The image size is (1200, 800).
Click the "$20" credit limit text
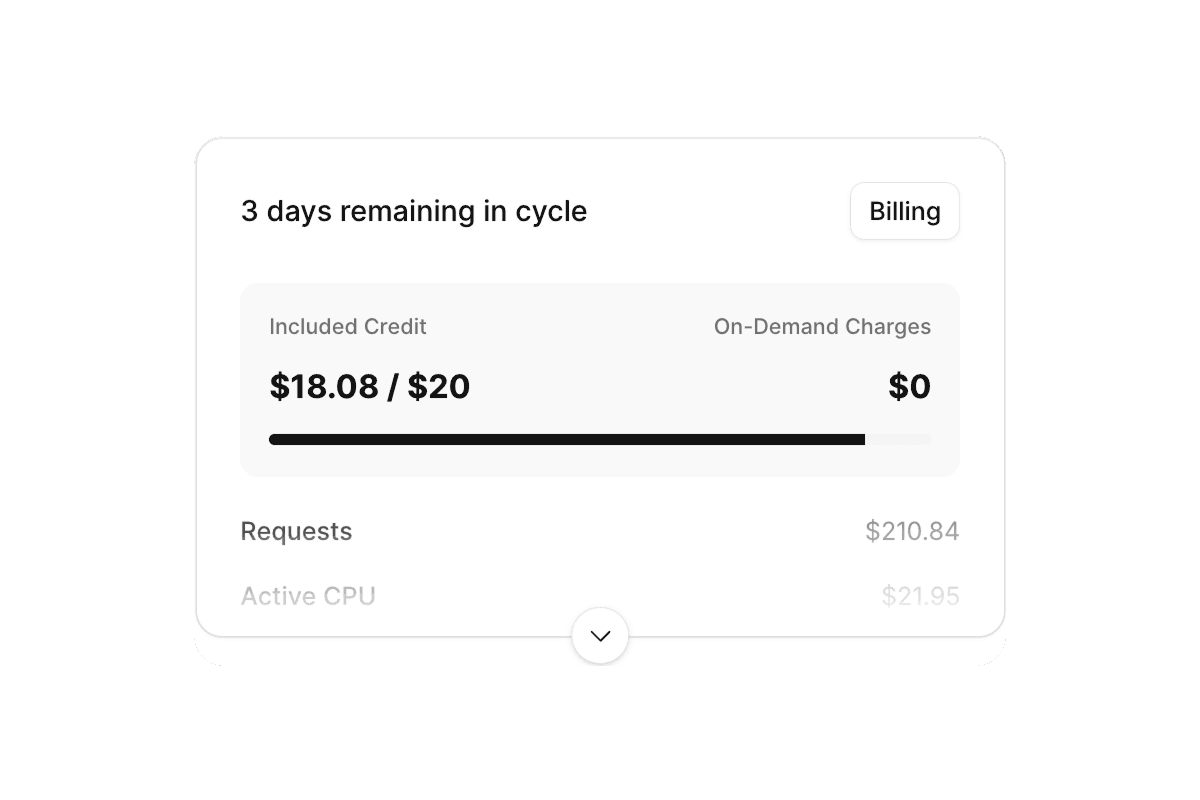tap(438, 387)
